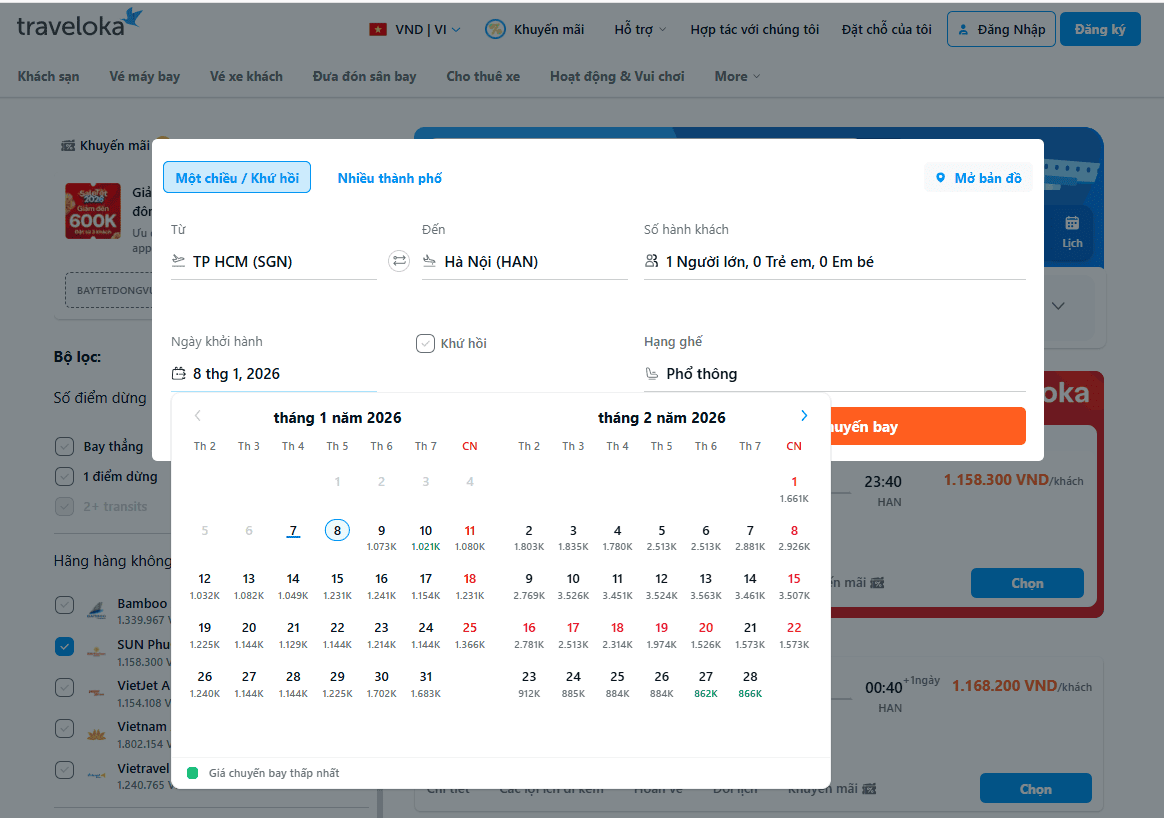Switch to Nhiều thành phố tab
Viewport: 1164px width, 818px height.
click(389, 178)
